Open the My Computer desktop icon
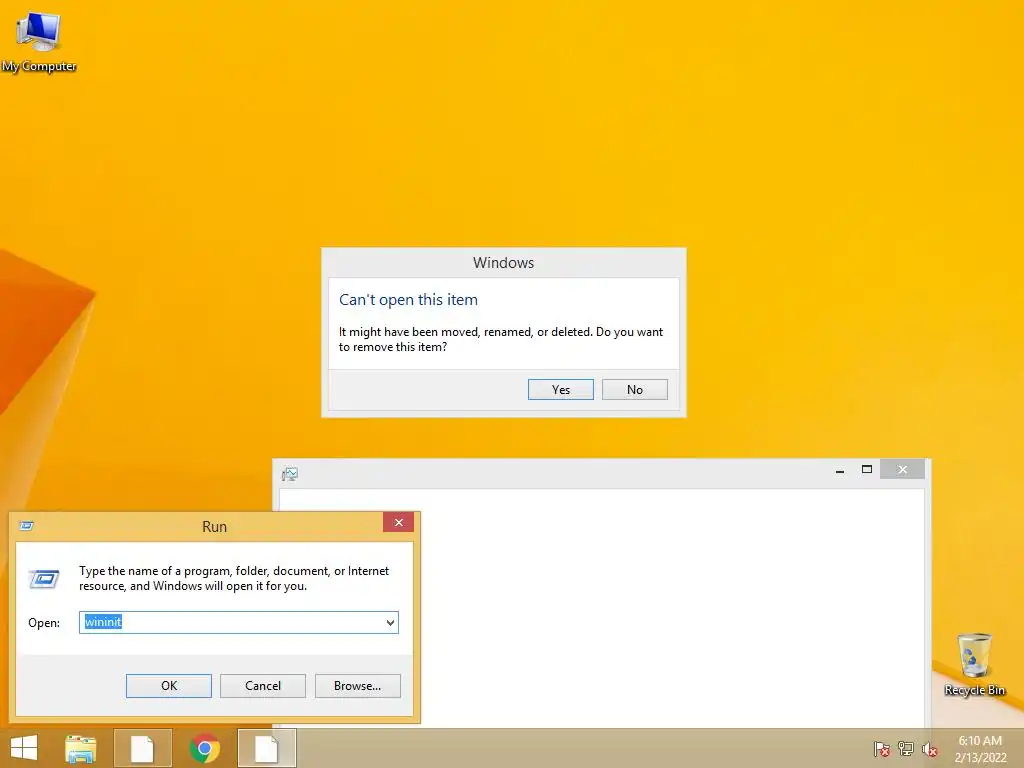This screenshot has width=1024, height=768. coord(39,40)
